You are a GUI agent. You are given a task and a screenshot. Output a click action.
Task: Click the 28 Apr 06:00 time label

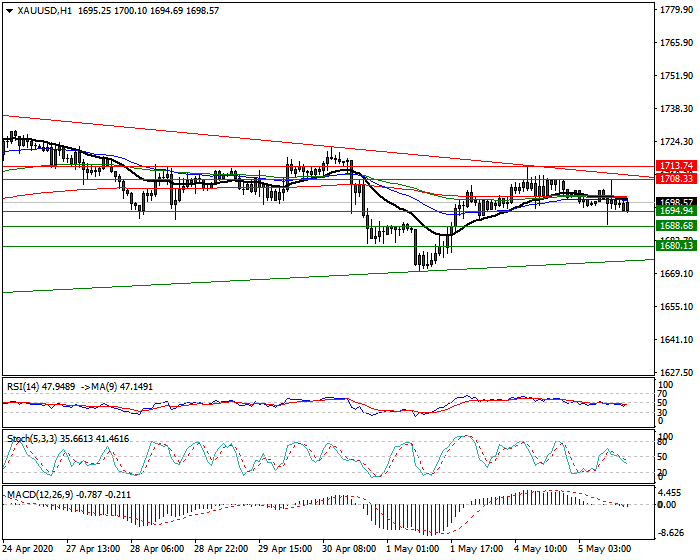pos(157,549)
